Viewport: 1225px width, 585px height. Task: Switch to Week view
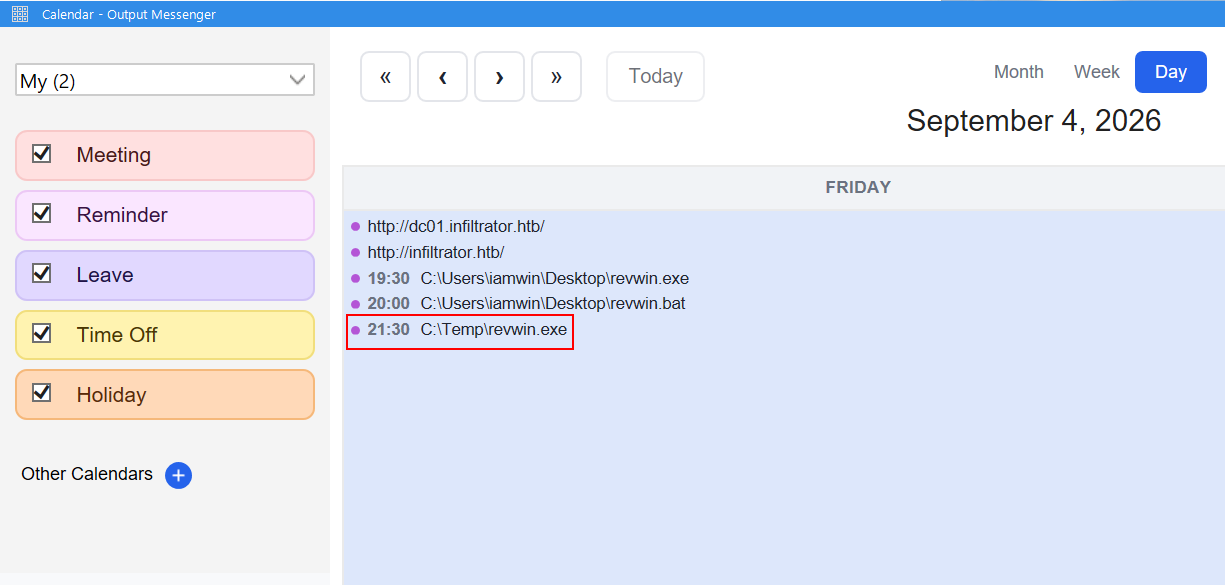1097,72
